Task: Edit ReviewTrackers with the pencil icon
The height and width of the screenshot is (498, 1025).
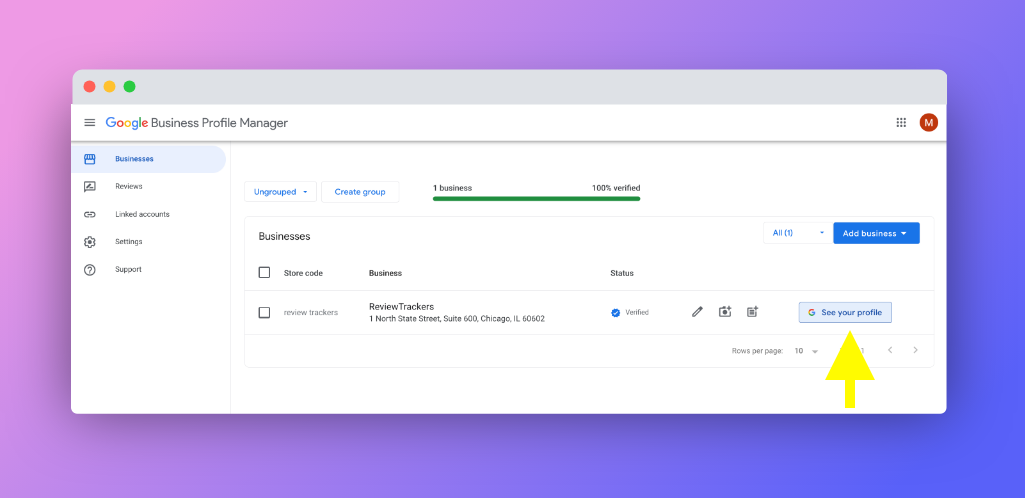Action: tap(697, 312)
